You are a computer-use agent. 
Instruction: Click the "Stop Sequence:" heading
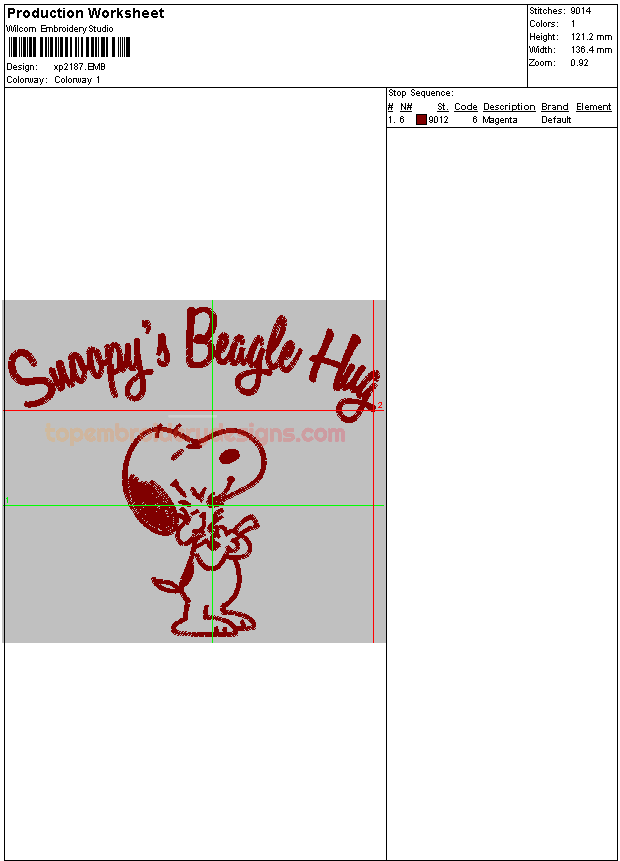point(421,93)
